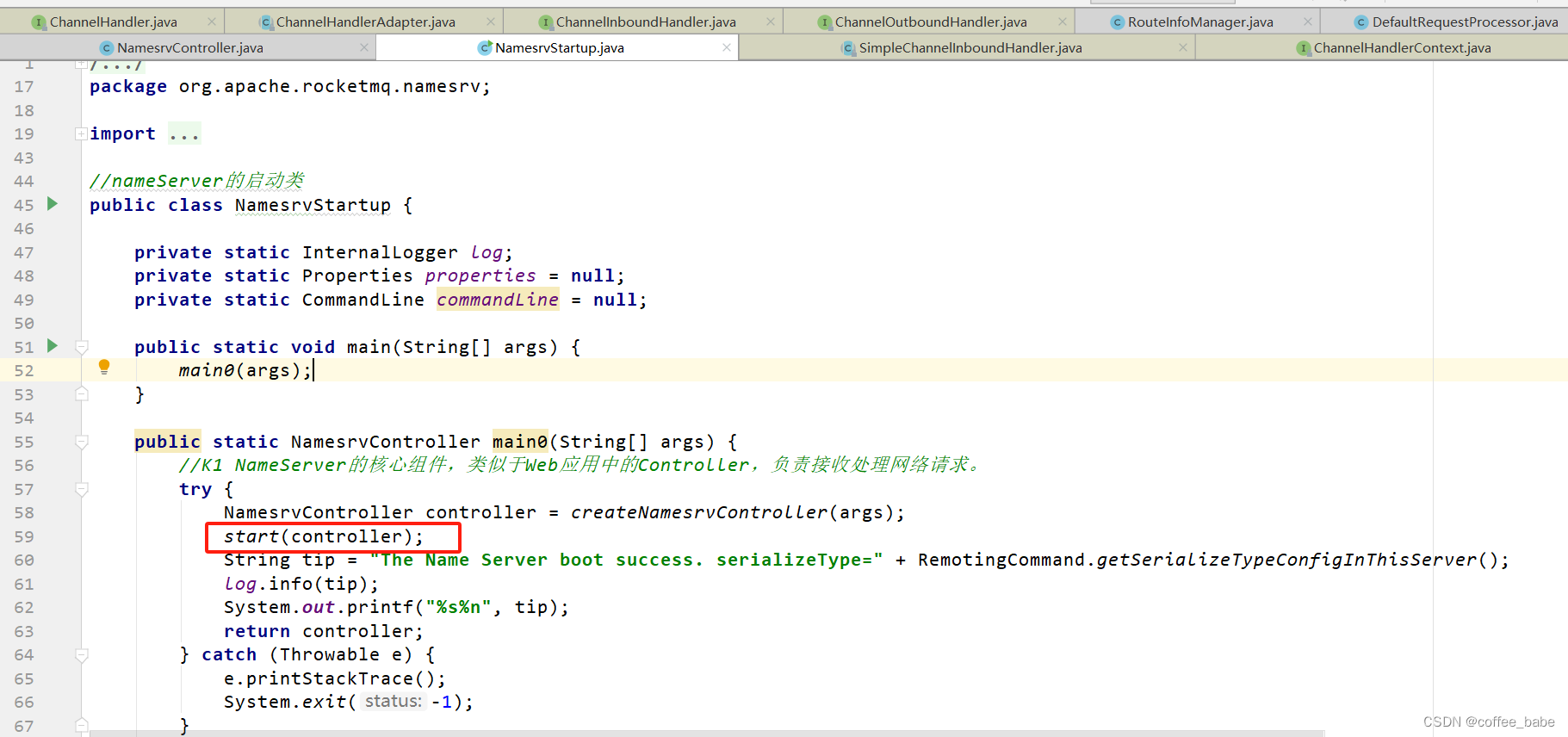Viewport: 1568px width, 737px height.
Task: Click interface icon on ChannelOutboundHandler.java tab
Action: 825,22
